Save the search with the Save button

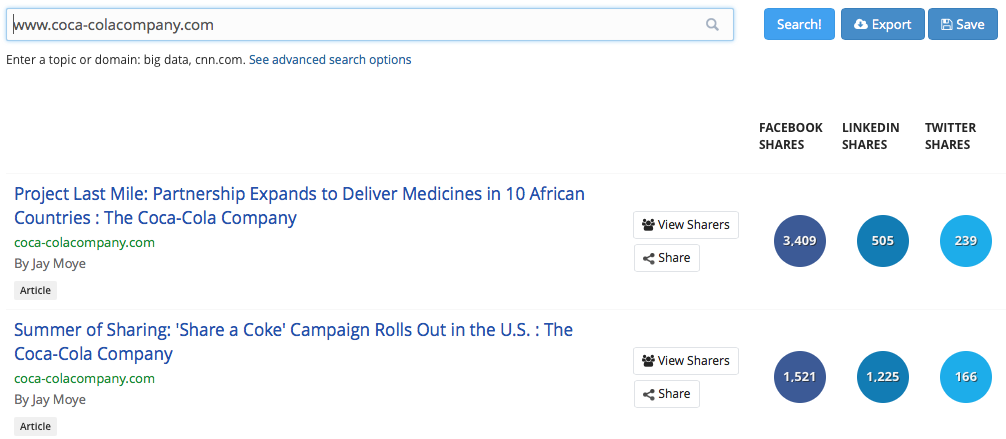pos(964,25)
